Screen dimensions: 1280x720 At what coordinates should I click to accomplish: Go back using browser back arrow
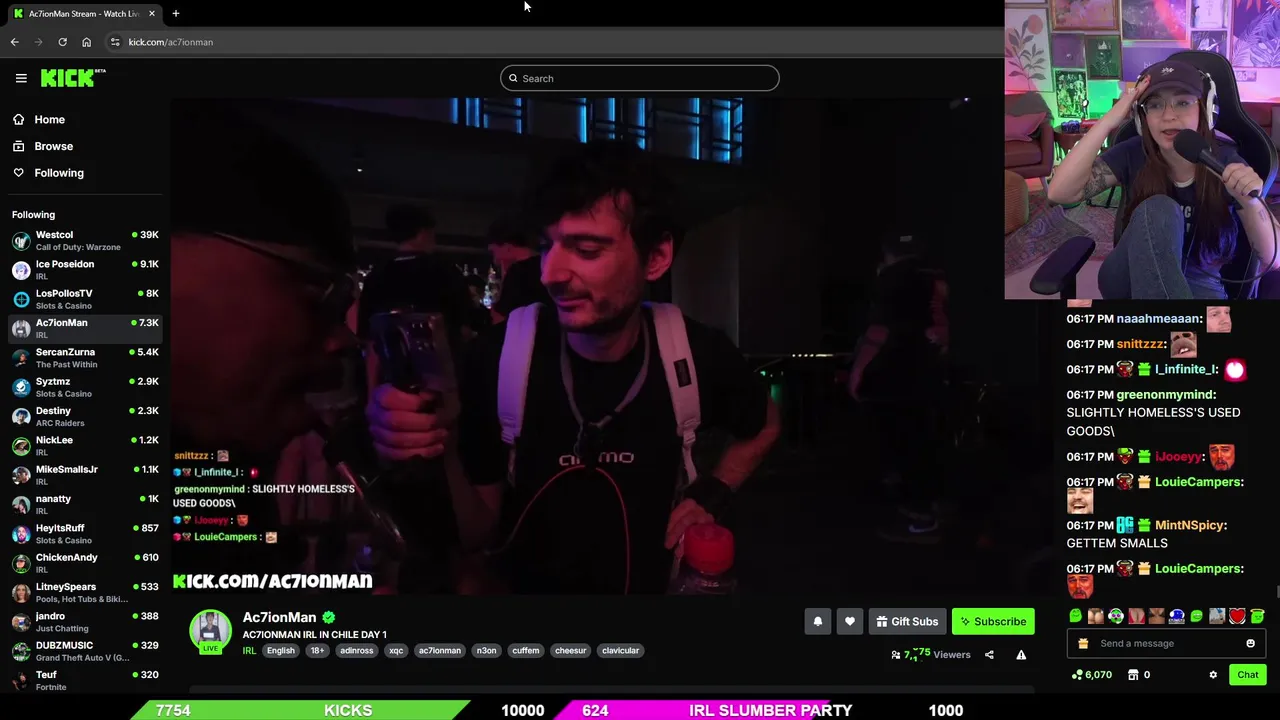14,42
